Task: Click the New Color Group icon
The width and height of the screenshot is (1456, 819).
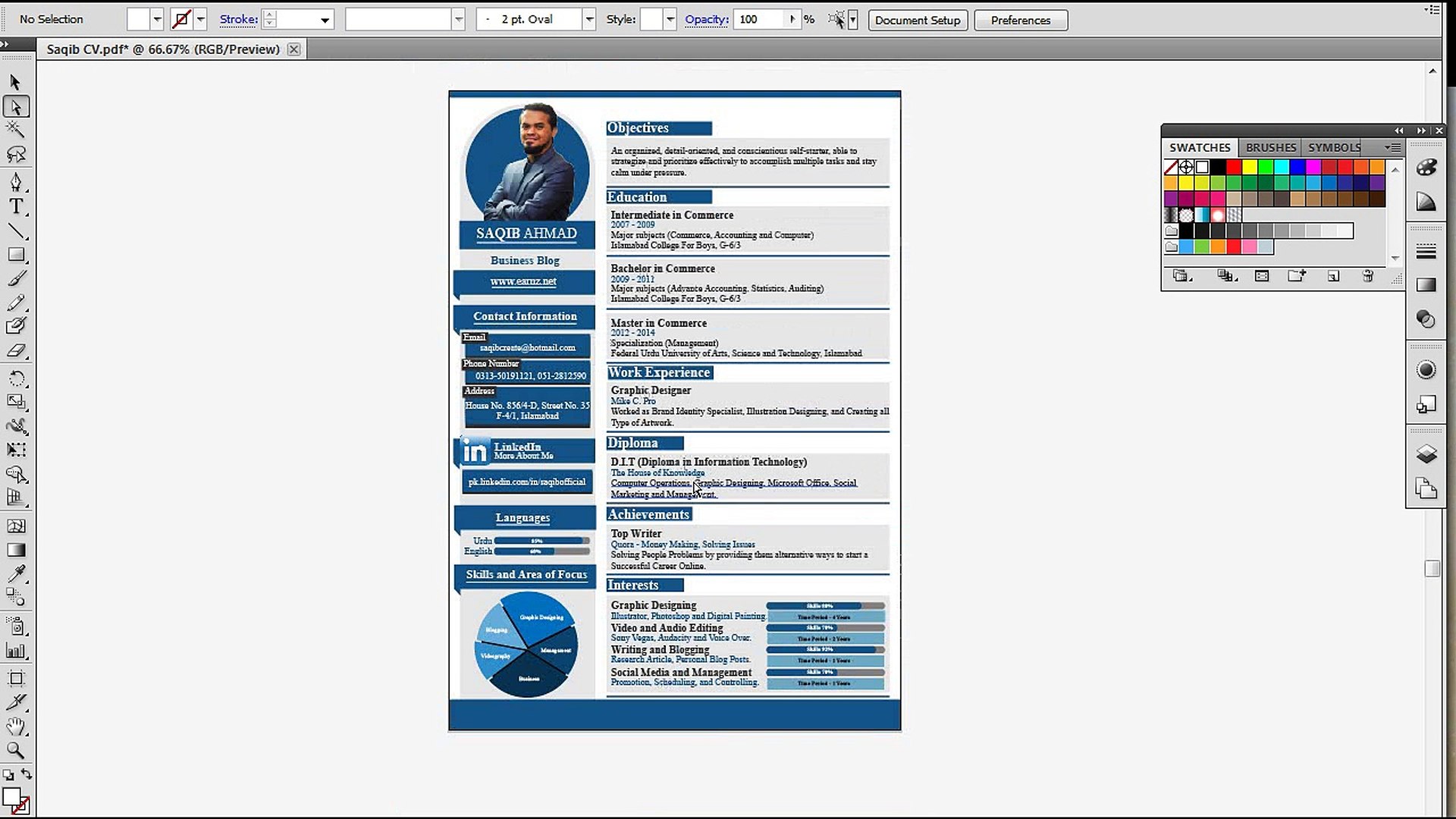Action: tap(1297, 276)
